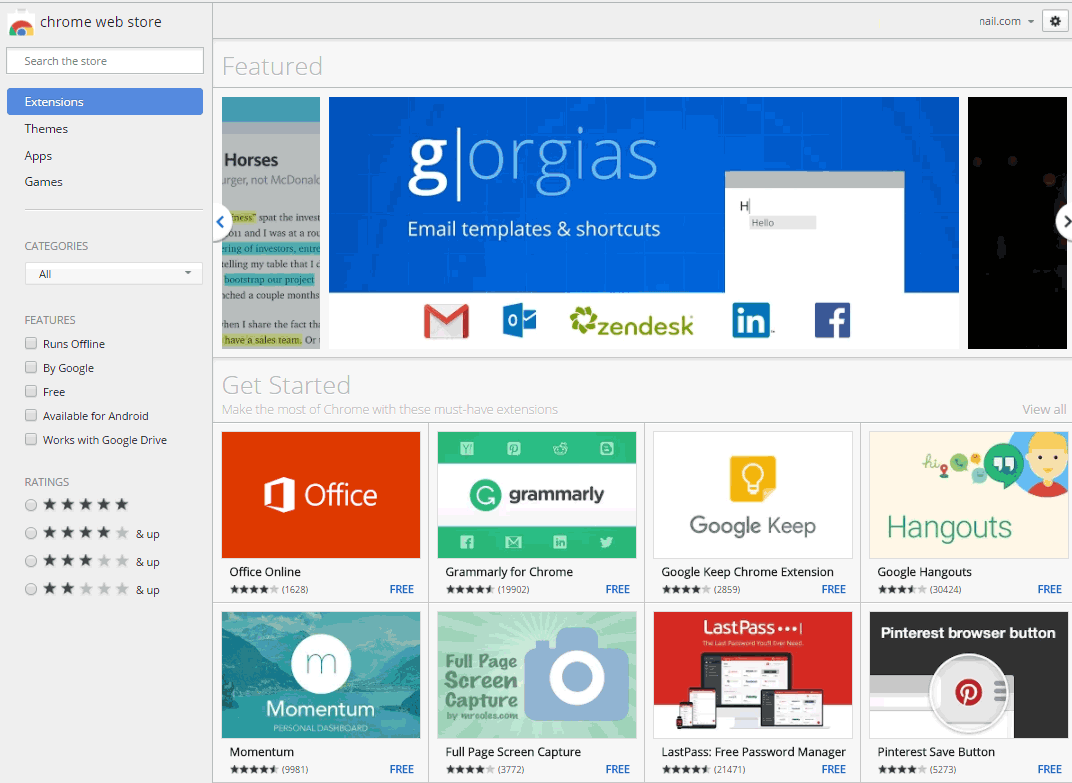
Task: Click FREE button for Google Hangouts
Action: pos(1049,589)
